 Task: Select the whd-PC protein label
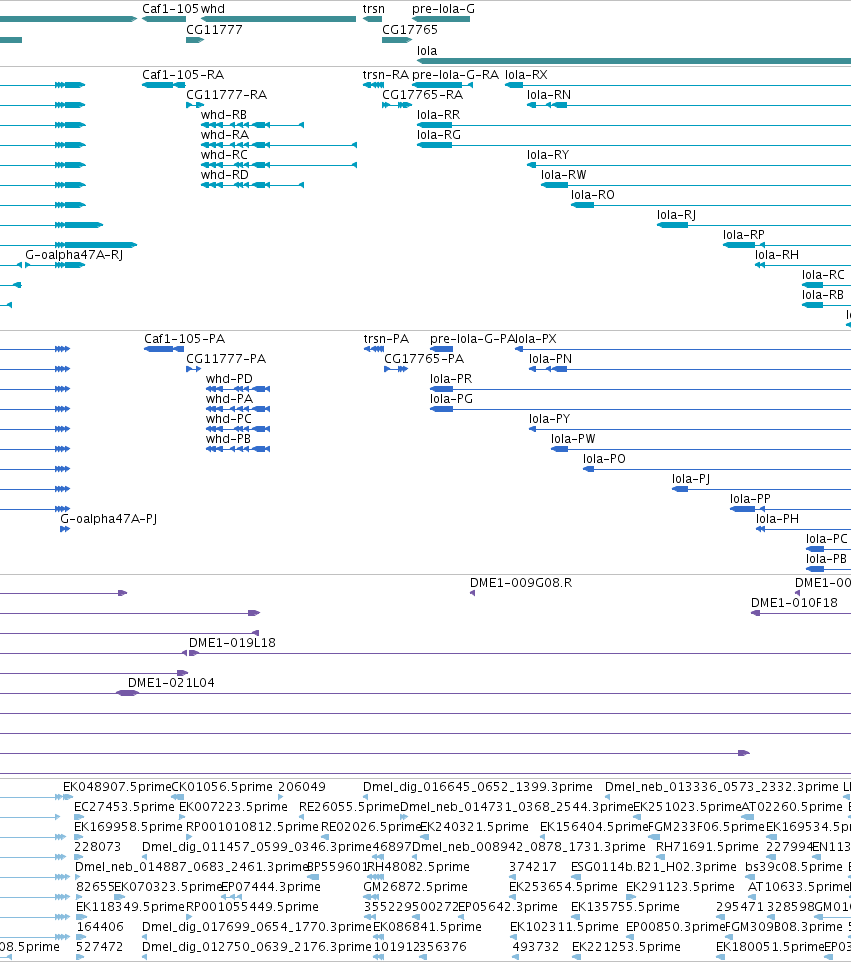(228, 418)
